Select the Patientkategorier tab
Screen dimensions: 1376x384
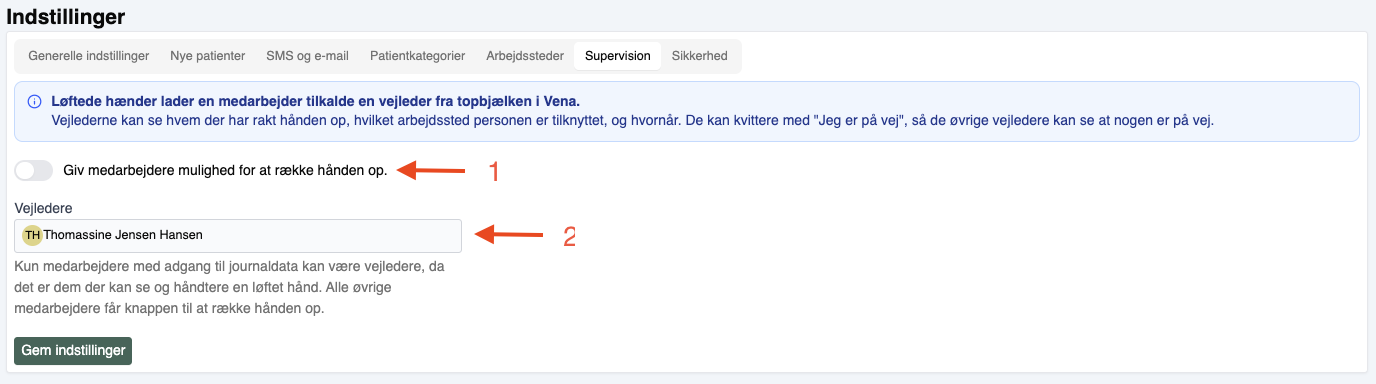pos(417,56)
